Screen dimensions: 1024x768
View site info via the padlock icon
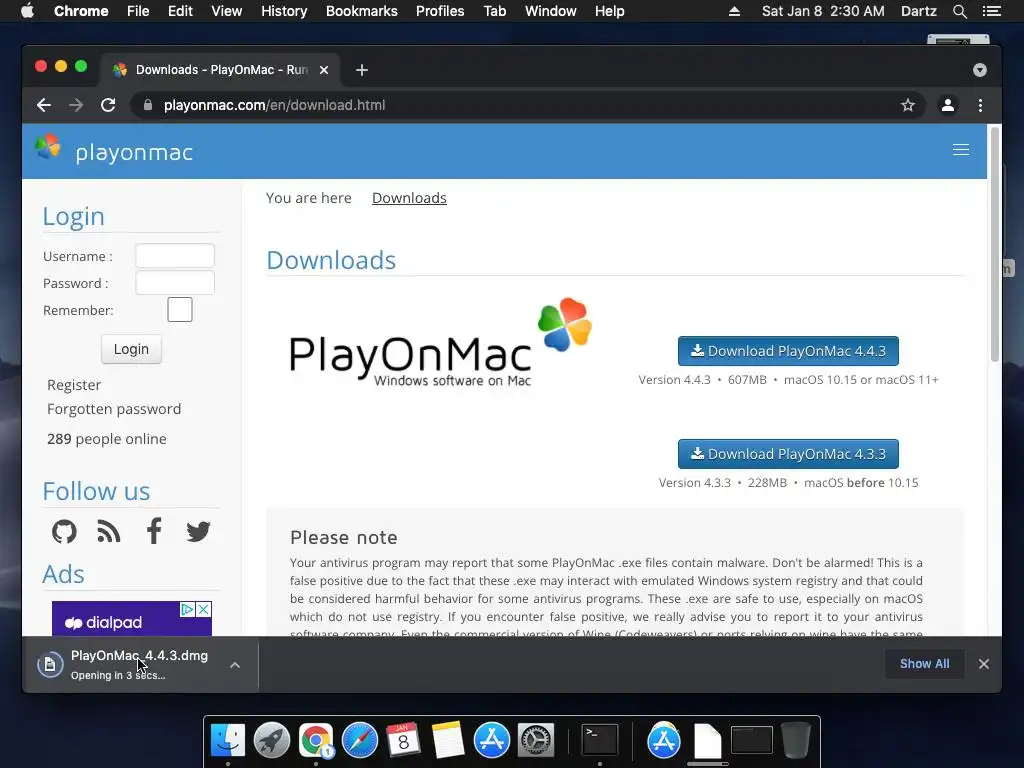coord(148,105)
